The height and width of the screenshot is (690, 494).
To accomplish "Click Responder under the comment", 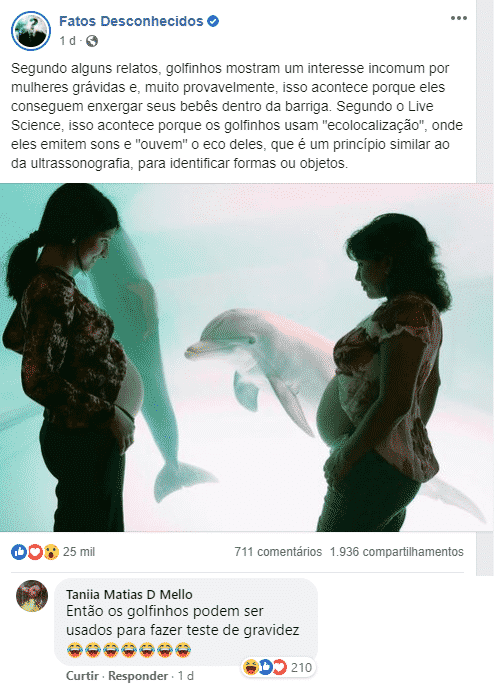I will 138,675.
